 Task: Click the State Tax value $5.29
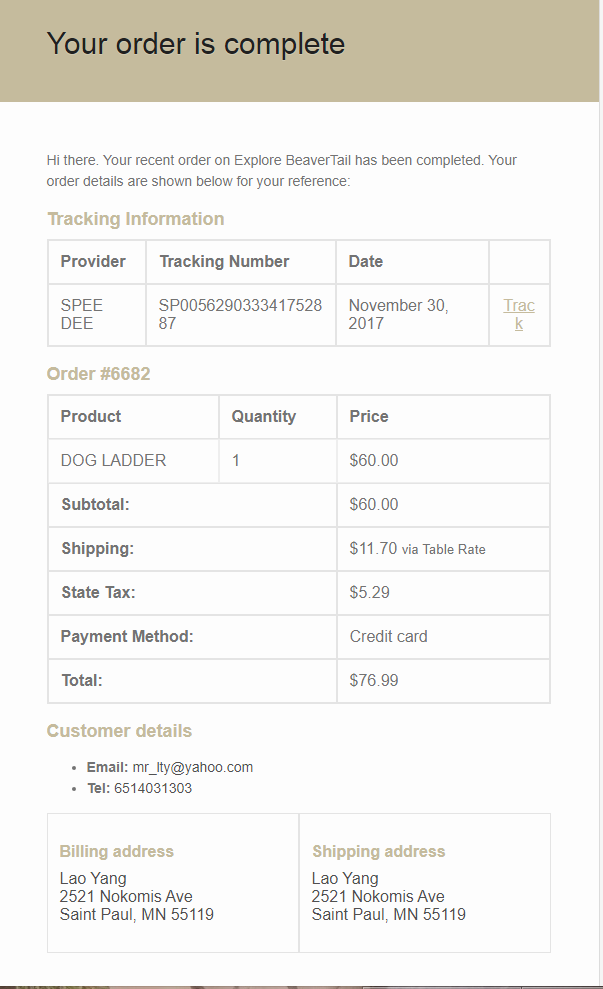[370, 592]
